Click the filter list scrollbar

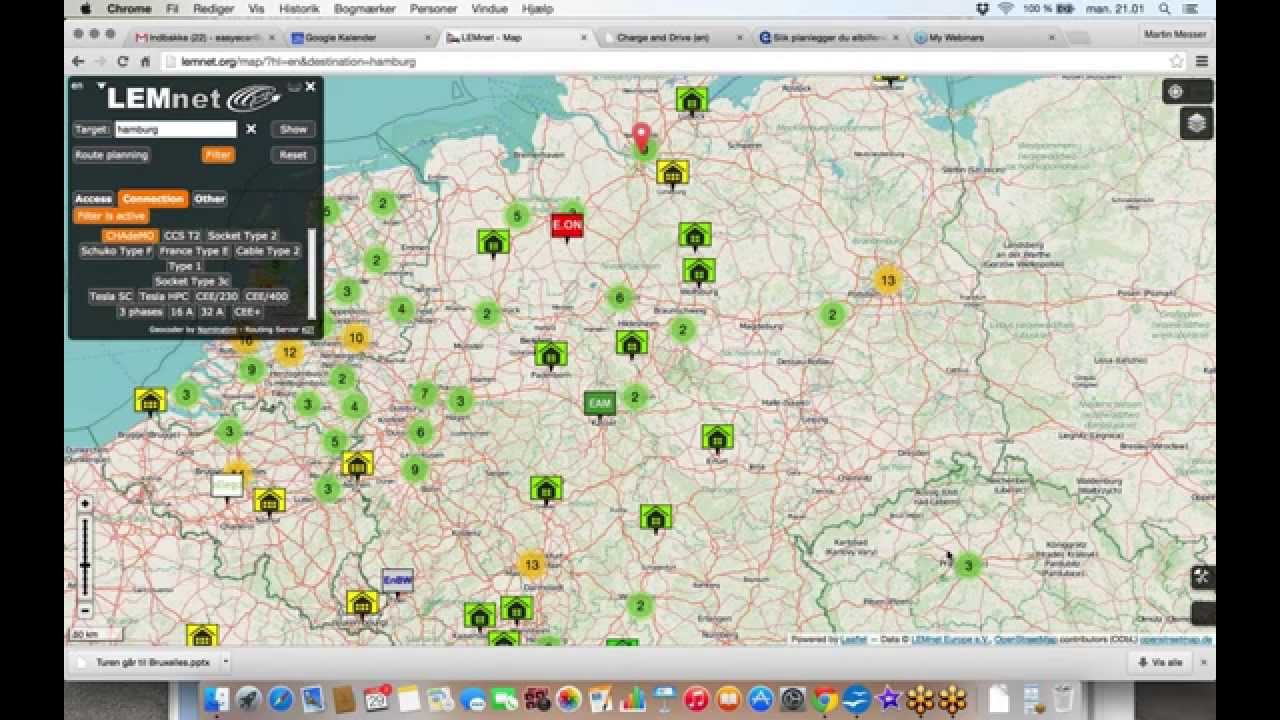[x=311, y=273]
